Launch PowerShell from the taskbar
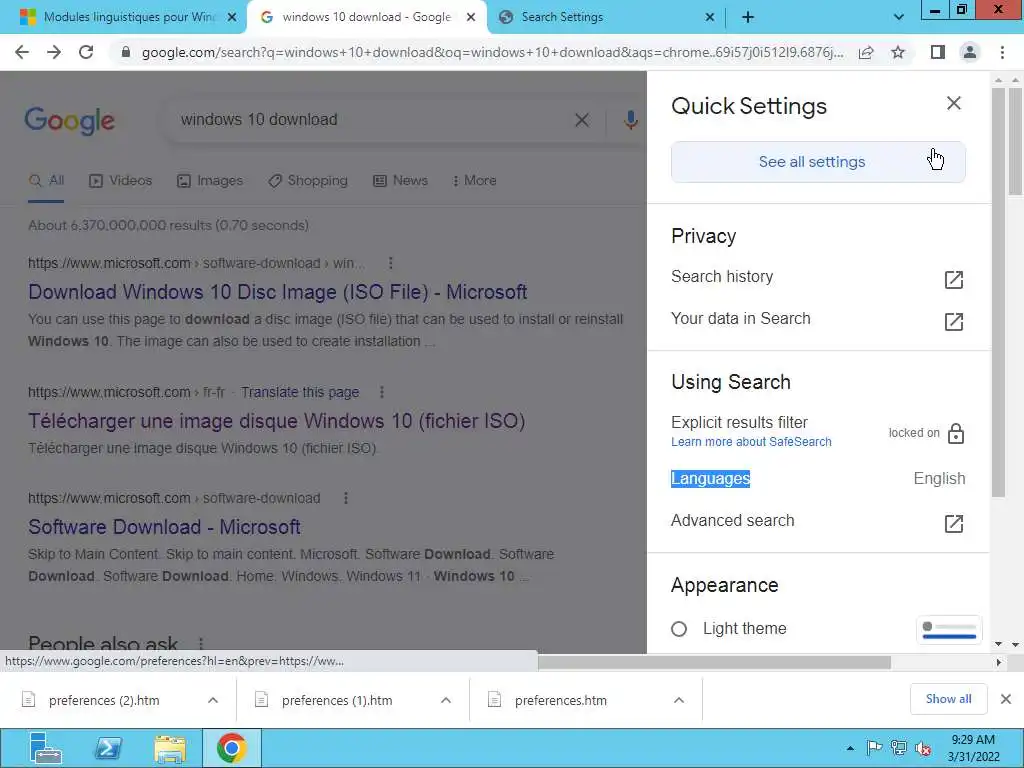 pyautogui.click(x=108, y=748)
